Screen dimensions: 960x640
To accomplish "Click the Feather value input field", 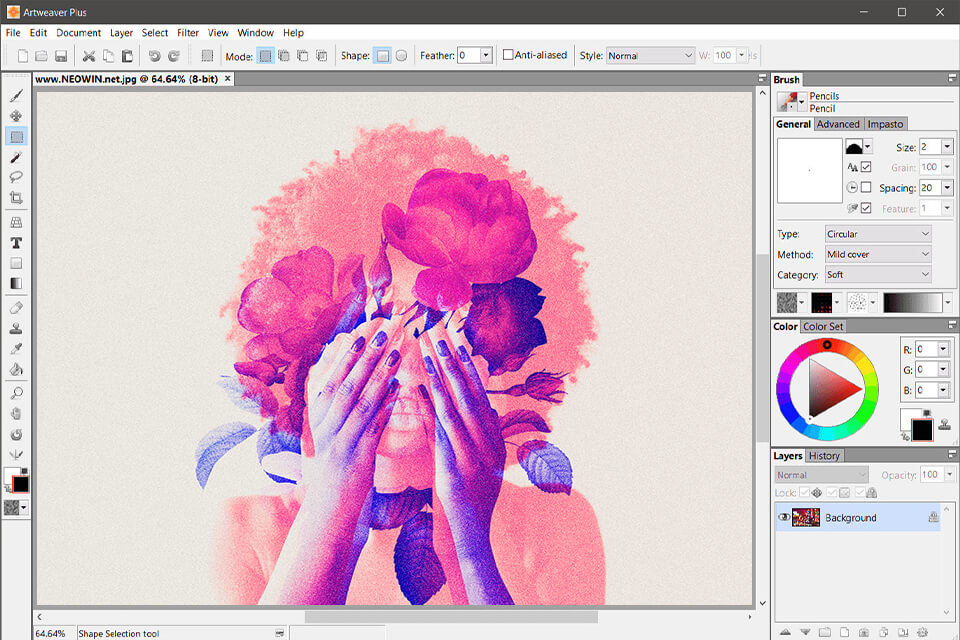I will [470, 55].
